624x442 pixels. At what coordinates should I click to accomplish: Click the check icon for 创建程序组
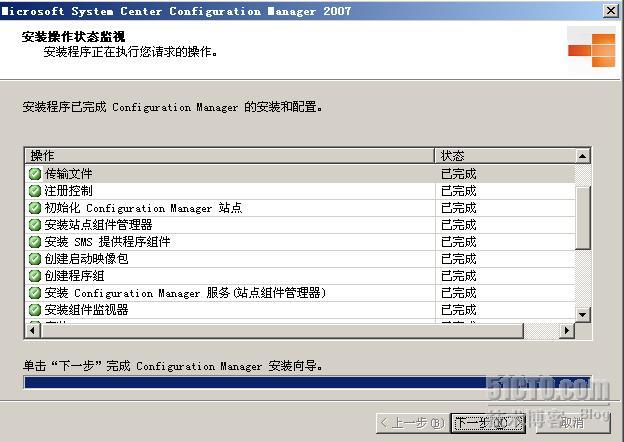(35, 276)
